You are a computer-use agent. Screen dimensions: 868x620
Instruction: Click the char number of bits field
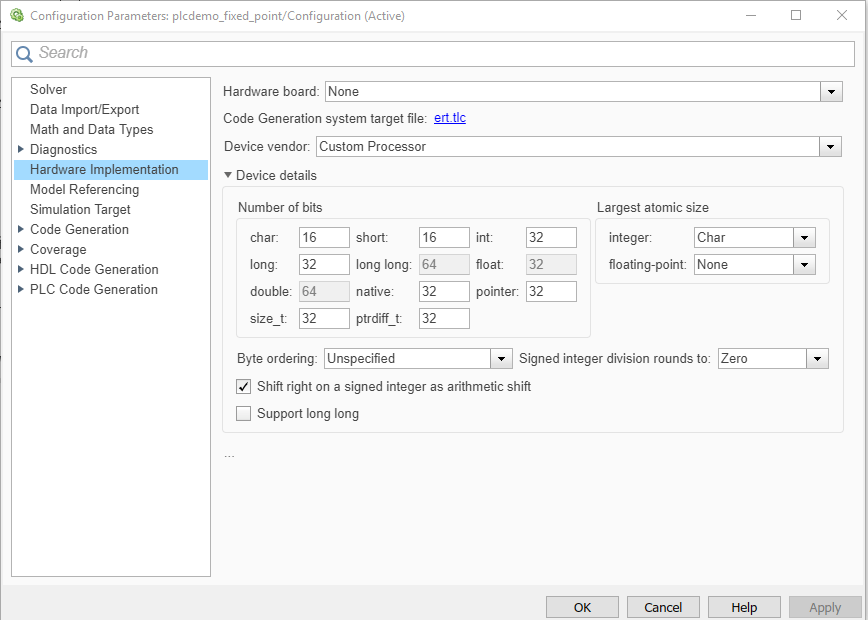(324, 238)
